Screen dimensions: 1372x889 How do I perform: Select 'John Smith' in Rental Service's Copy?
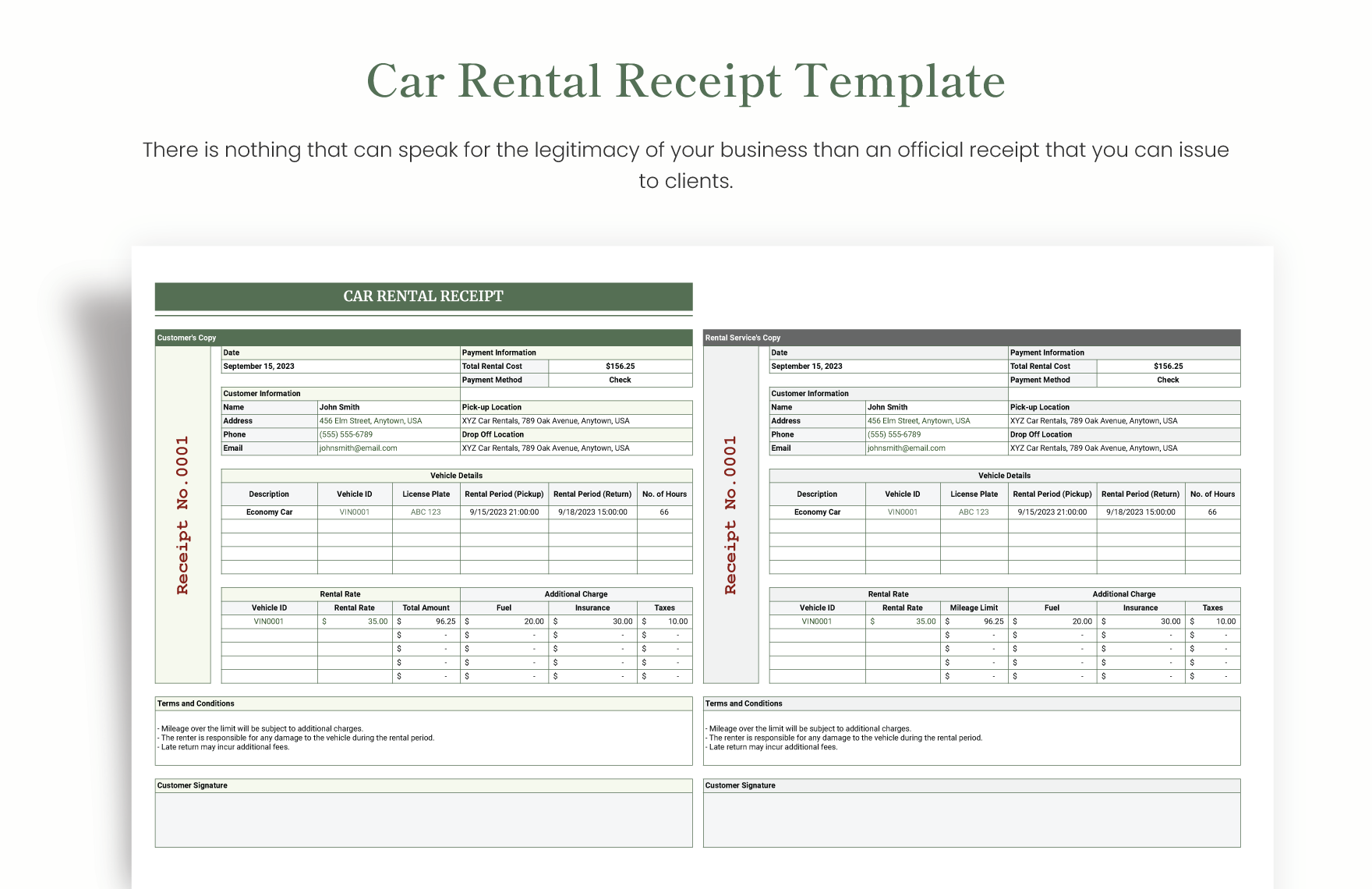(x=887, y=408)
